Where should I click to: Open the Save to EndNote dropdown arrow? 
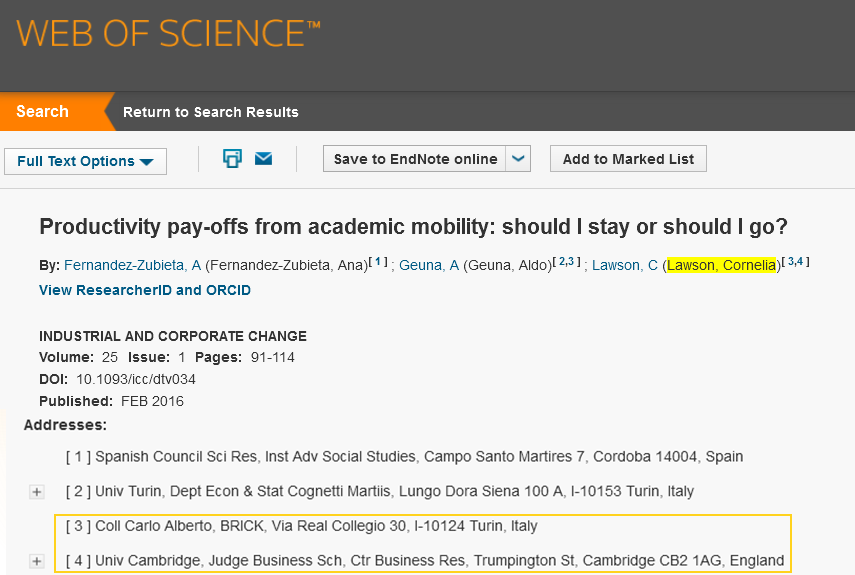[518, 159]
